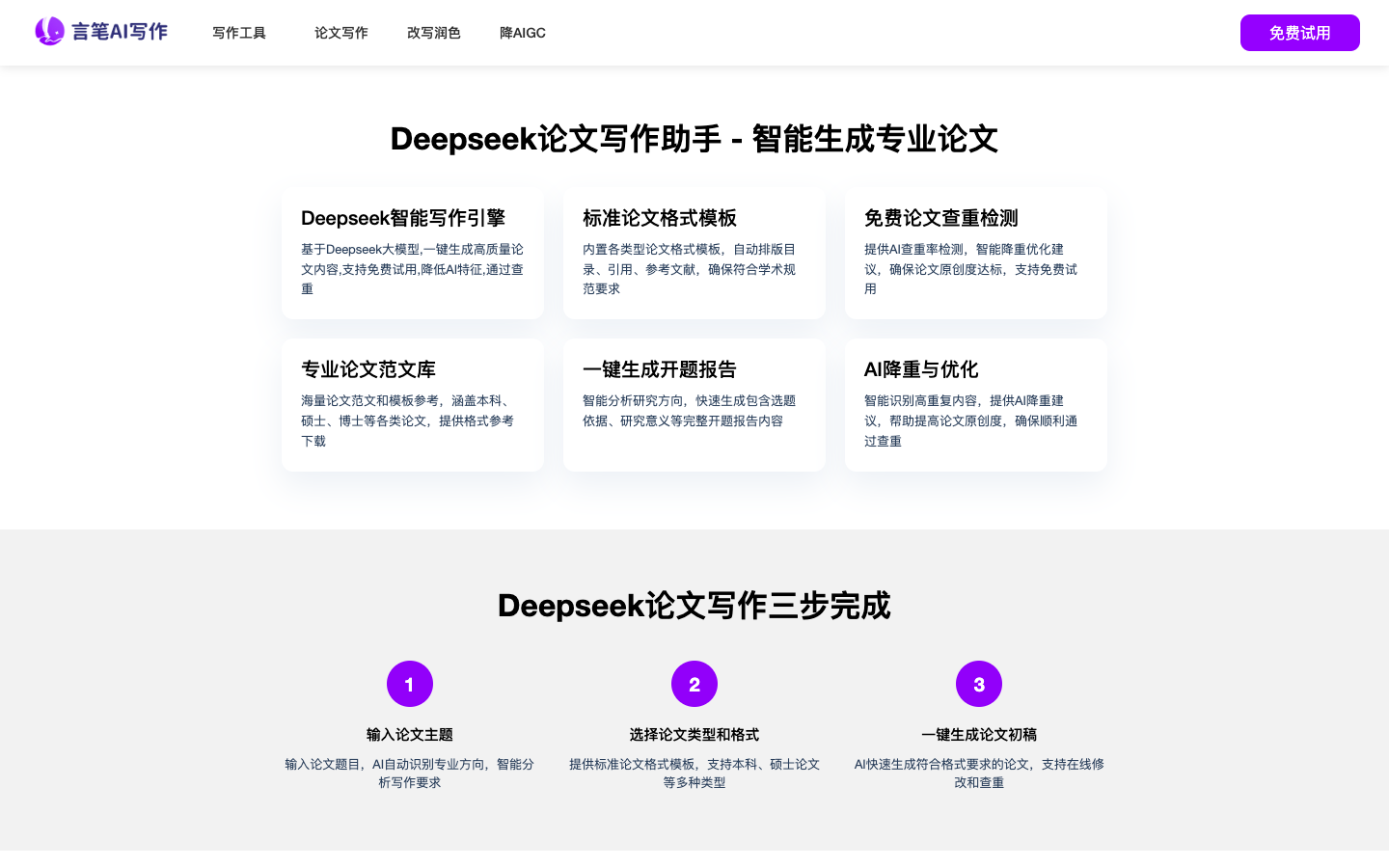This screenshot has width=1389, height=868.
Task: Select the AI降重与优化 card heading
Action: (x=921, y=369)
